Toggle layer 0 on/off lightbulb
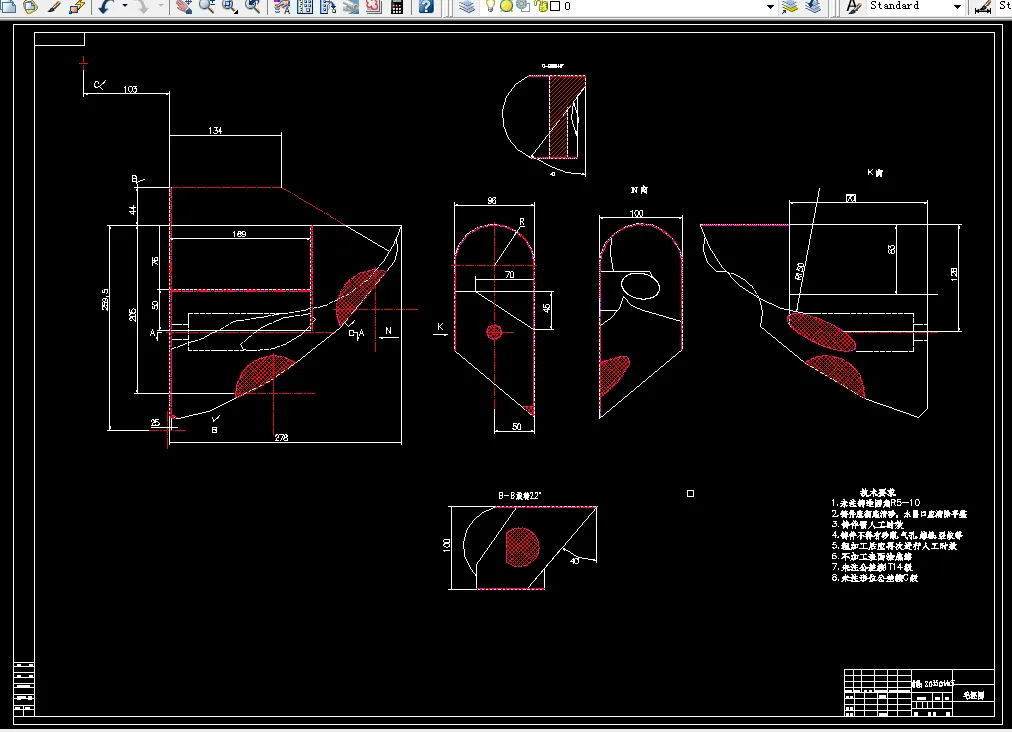1012x732 pixels. coord(491,6)
